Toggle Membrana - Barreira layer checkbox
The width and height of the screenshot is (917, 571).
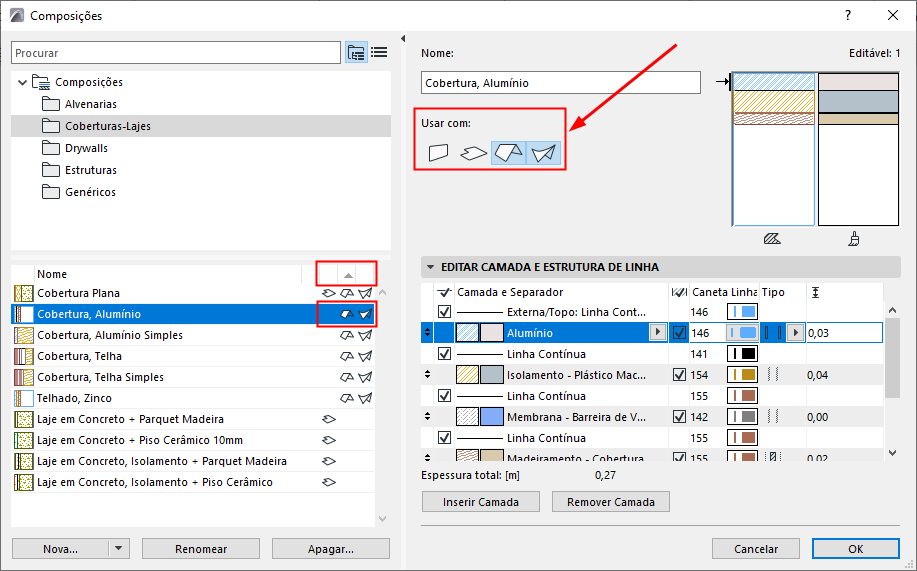[x=679, y=417]
